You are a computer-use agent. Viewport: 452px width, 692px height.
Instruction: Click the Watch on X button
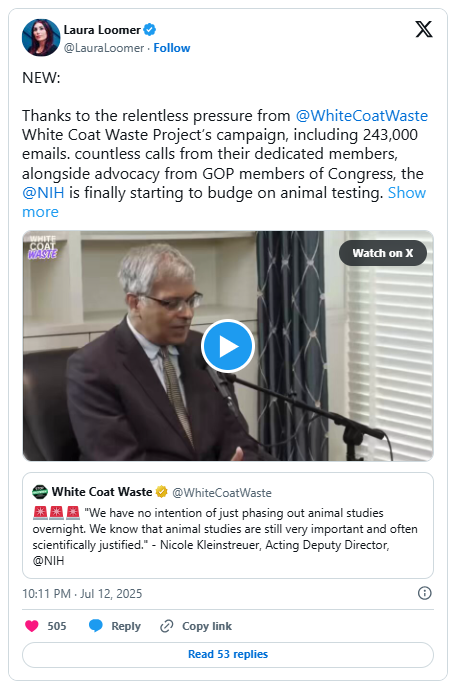pos(383,253)
